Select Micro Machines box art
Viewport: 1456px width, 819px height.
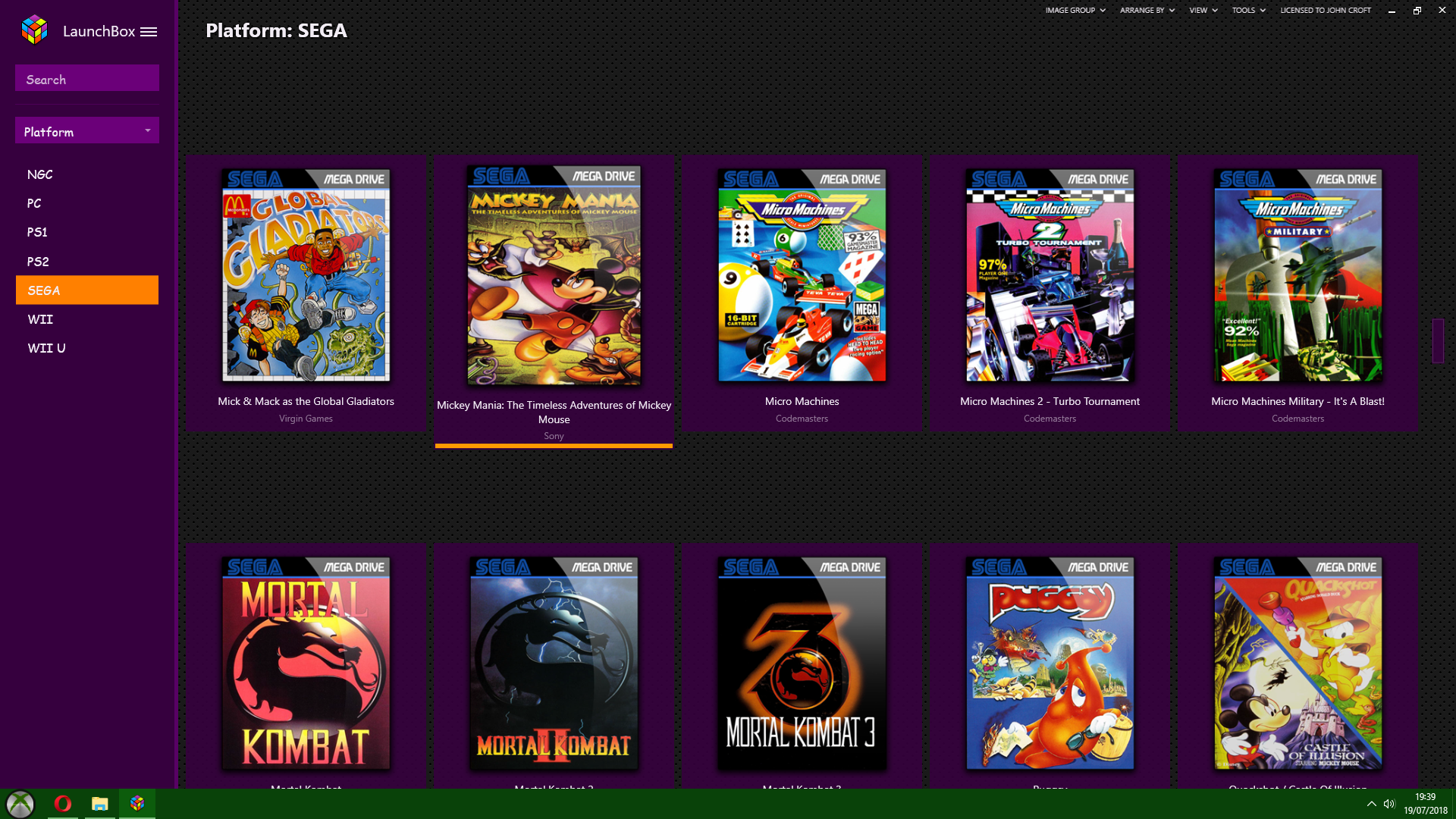(x=802, y=275)
